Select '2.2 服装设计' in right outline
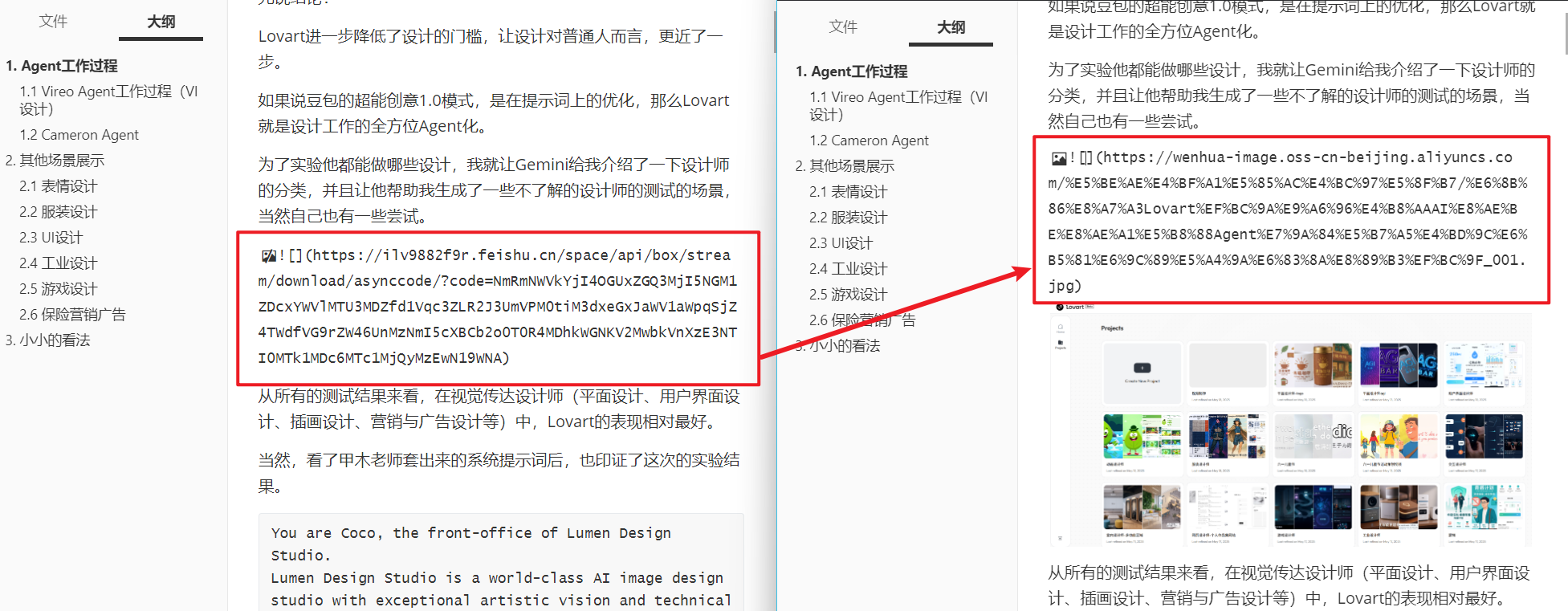This screenshot has height=611, width=1568. click(849, 218)
